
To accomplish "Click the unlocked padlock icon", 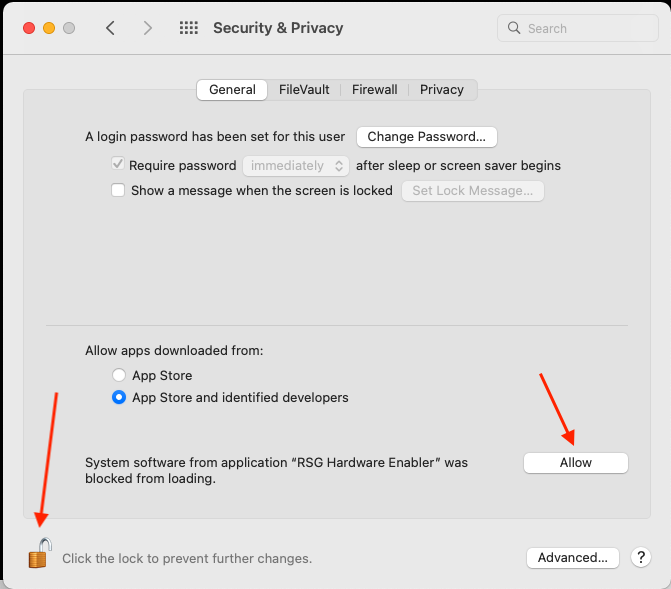I will 39,553.
